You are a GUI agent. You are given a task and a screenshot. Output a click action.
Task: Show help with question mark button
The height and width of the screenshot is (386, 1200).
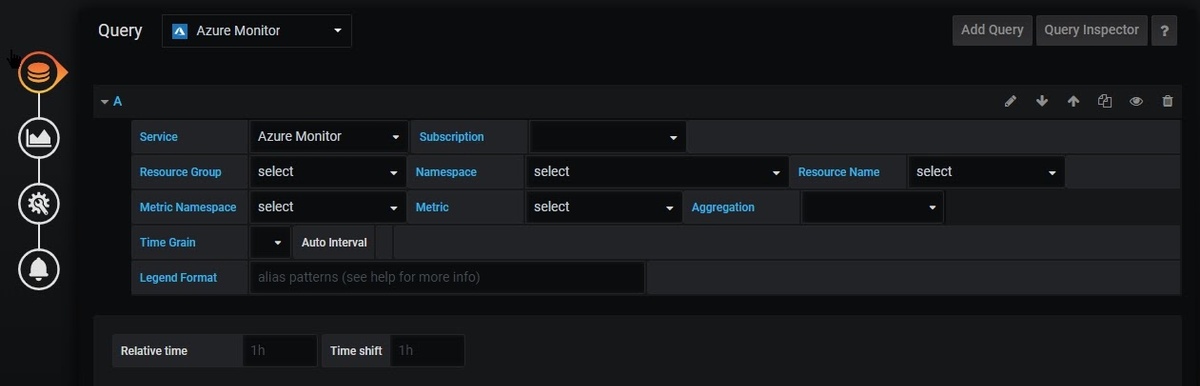(x=1164, y=31)
